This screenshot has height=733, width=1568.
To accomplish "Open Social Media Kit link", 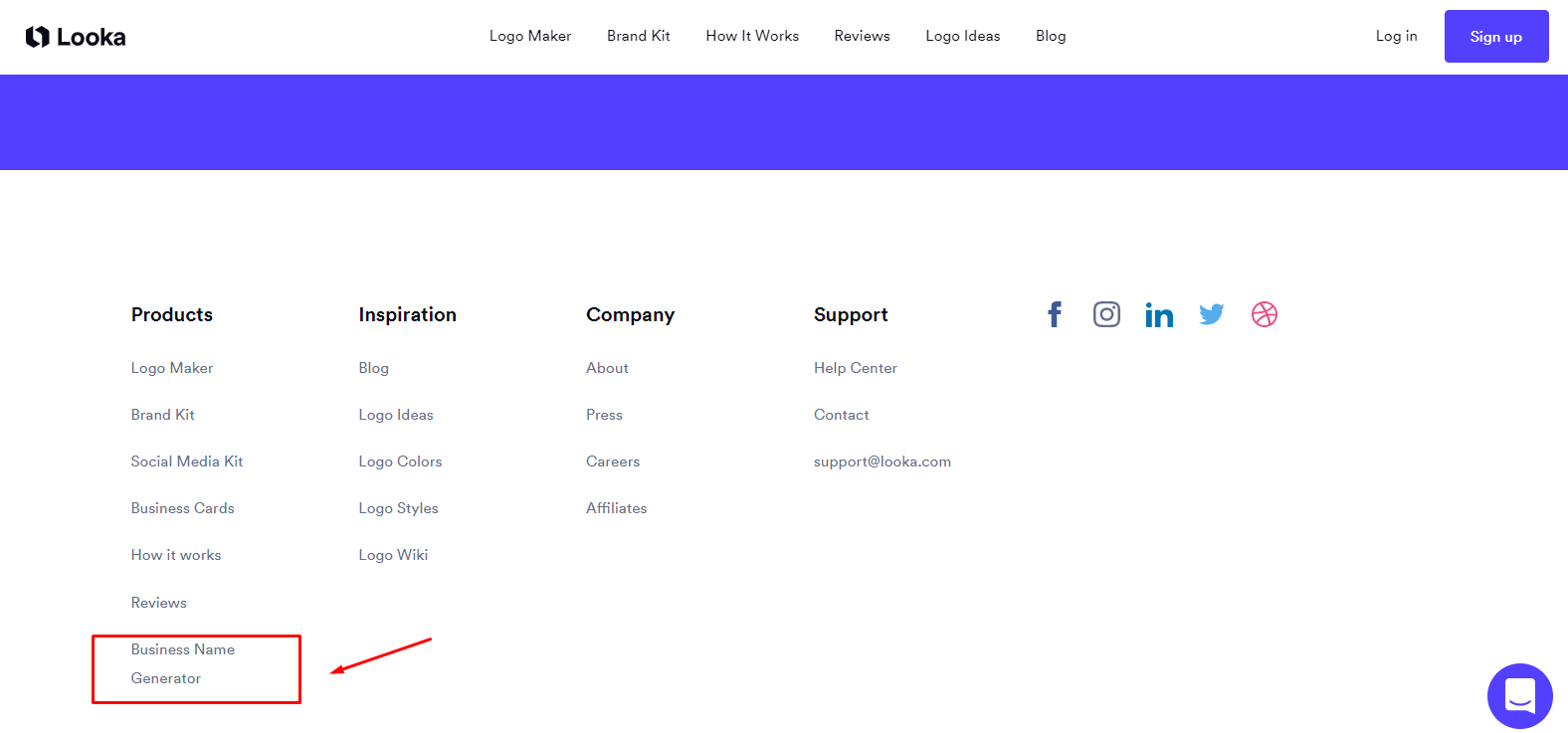I will tap(187, 461).
